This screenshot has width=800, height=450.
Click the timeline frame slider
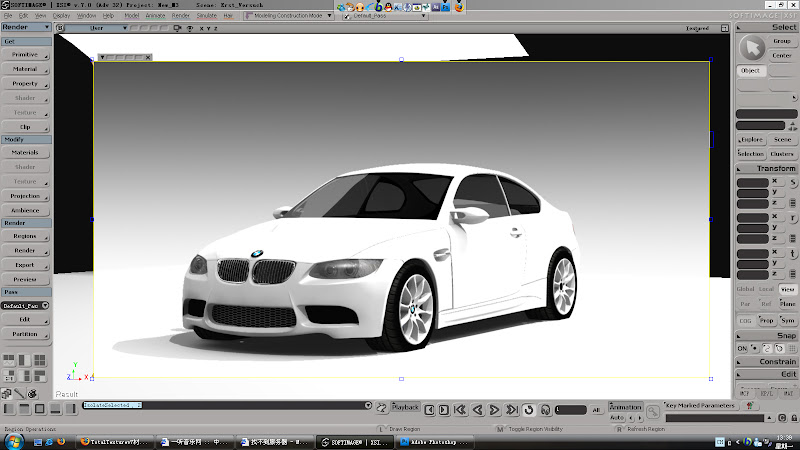[x=571, y=410]
